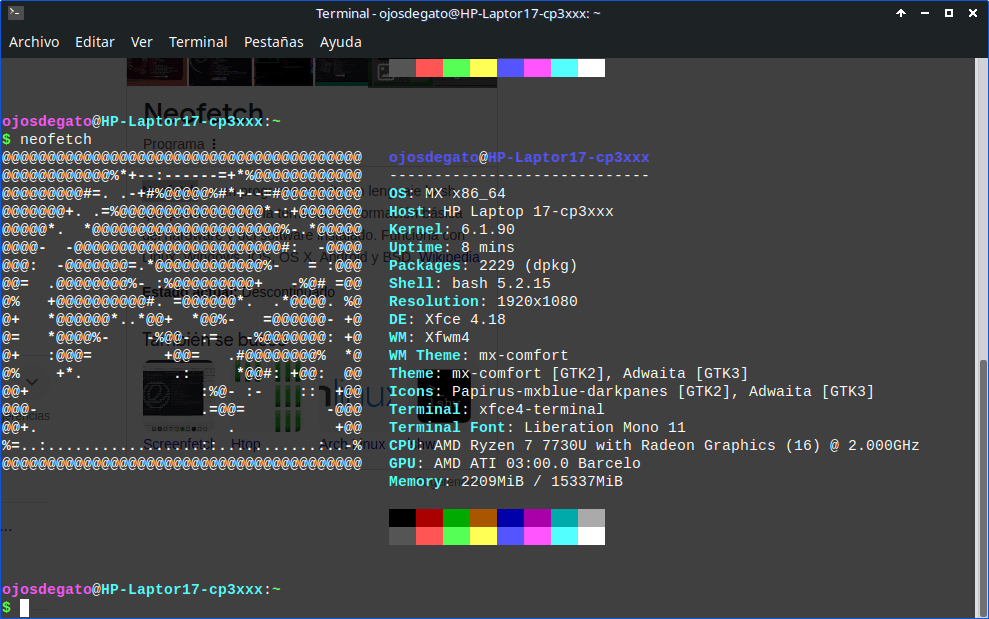This screenshot has width=989, height=619.
Task: Click the 'WM Theme: mx-comfort' line
Action: [479, 355]
